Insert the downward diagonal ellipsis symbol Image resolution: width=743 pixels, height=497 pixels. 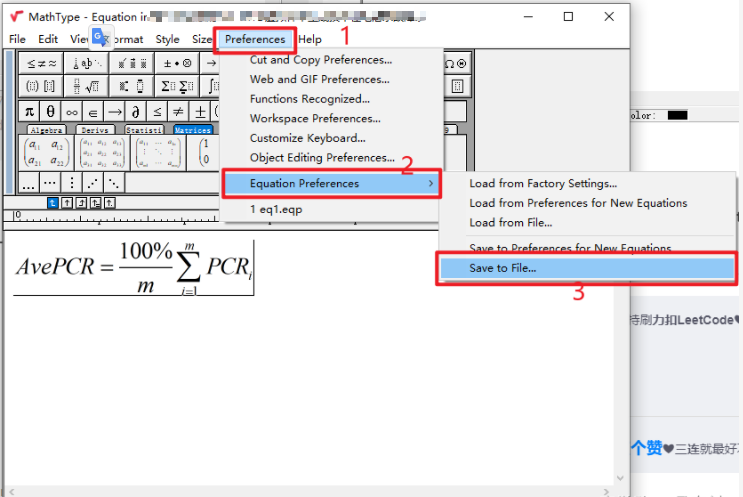(114, 183)
